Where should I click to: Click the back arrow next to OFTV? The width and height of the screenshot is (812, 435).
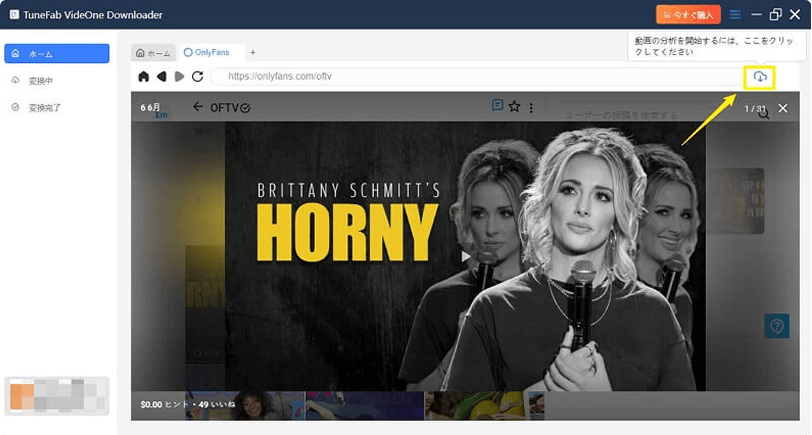click(197, 107)
